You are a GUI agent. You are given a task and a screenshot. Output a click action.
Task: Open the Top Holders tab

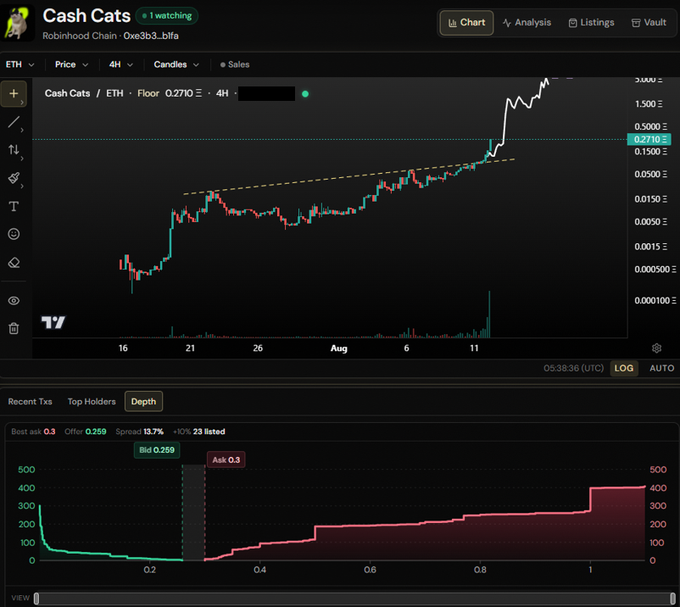click(92, 401)
